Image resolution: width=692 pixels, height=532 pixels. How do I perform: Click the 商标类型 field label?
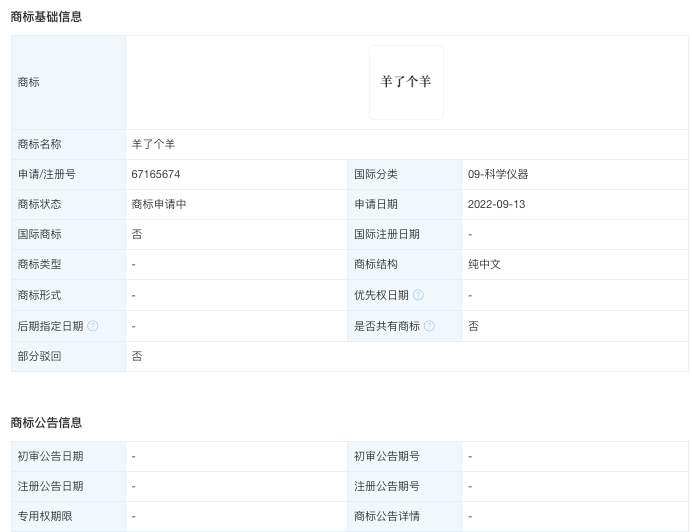click(39, 264)
